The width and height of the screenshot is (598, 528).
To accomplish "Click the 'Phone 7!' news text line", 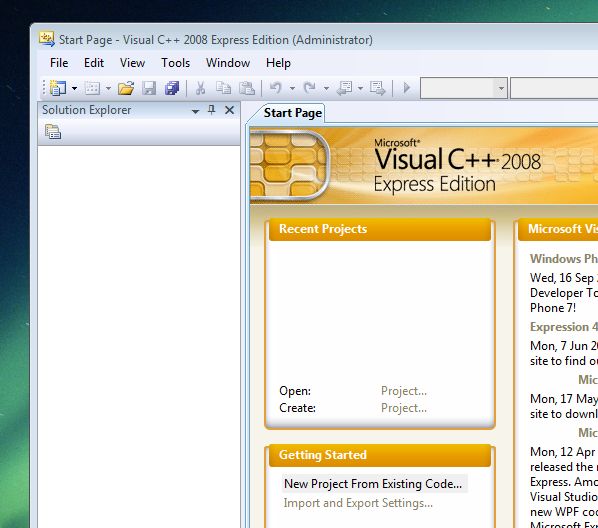I will pyautogui.click(x=553, y=308).
